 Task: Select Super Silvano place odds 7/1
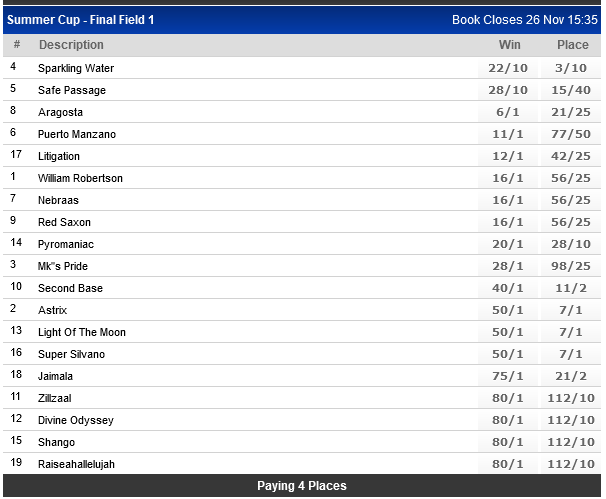click(572, 354)
